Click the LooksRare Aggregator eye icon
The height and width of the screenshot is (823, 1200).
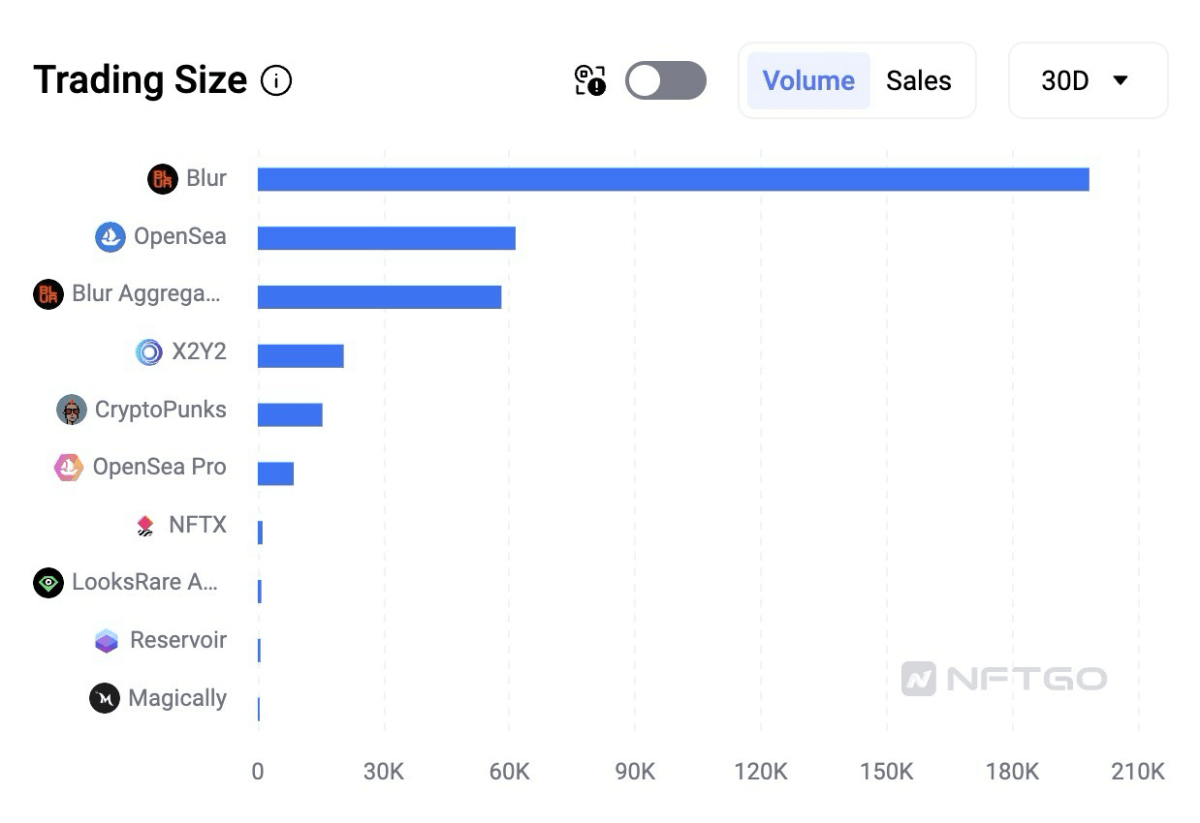pyautogui.click(x=48, y=583)
